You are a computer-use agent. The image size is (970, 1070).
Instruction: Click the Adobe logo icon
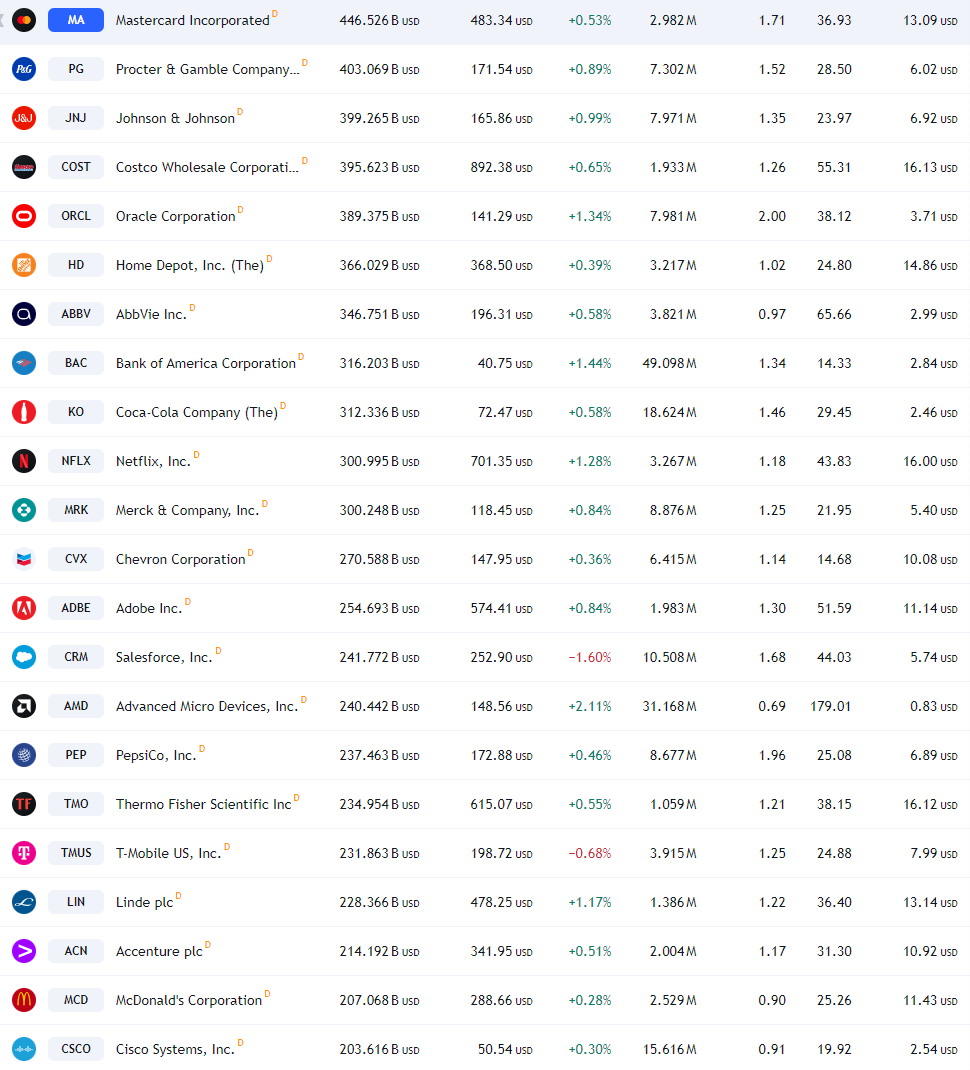coord(24,608)
